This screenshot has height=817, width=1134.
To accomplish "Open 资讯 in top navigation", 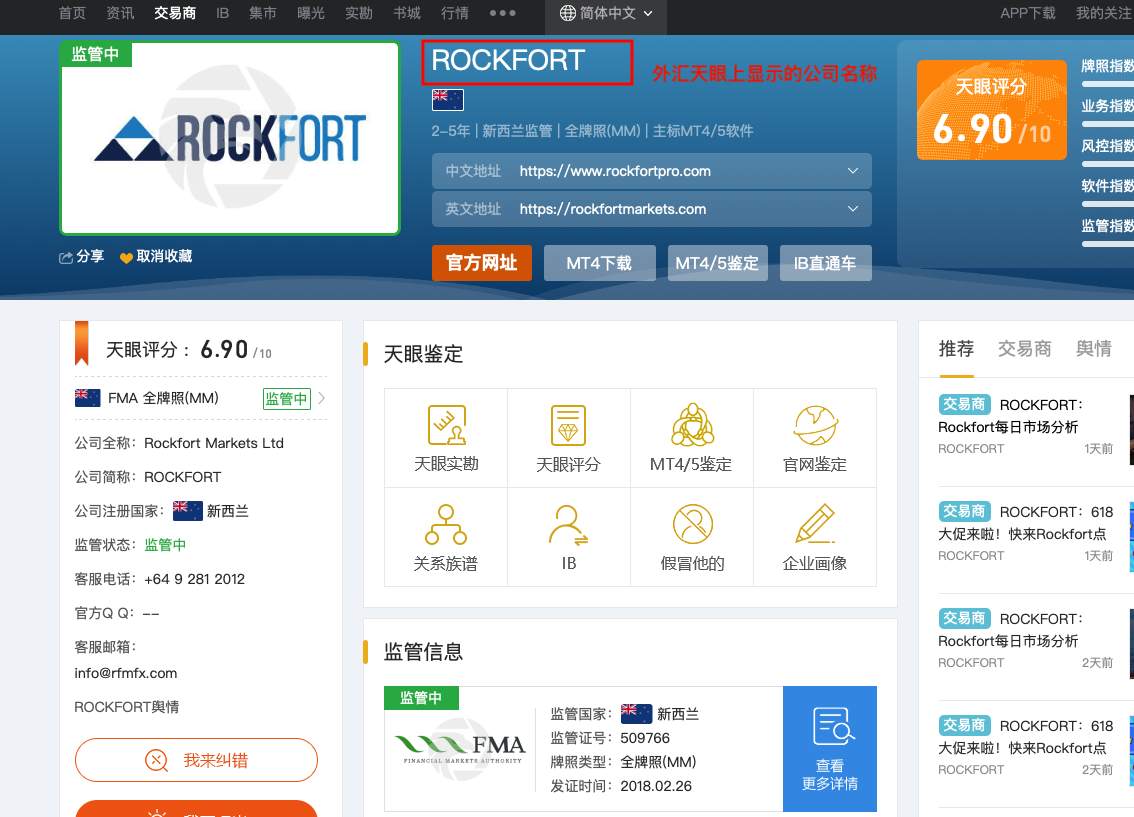I will click(x=120, y=13).
